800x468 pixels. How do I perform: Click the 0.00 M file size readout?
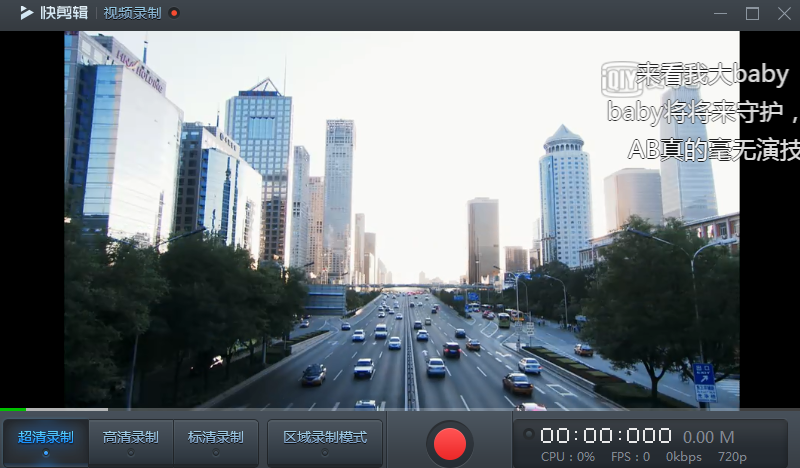coord(709,437)
